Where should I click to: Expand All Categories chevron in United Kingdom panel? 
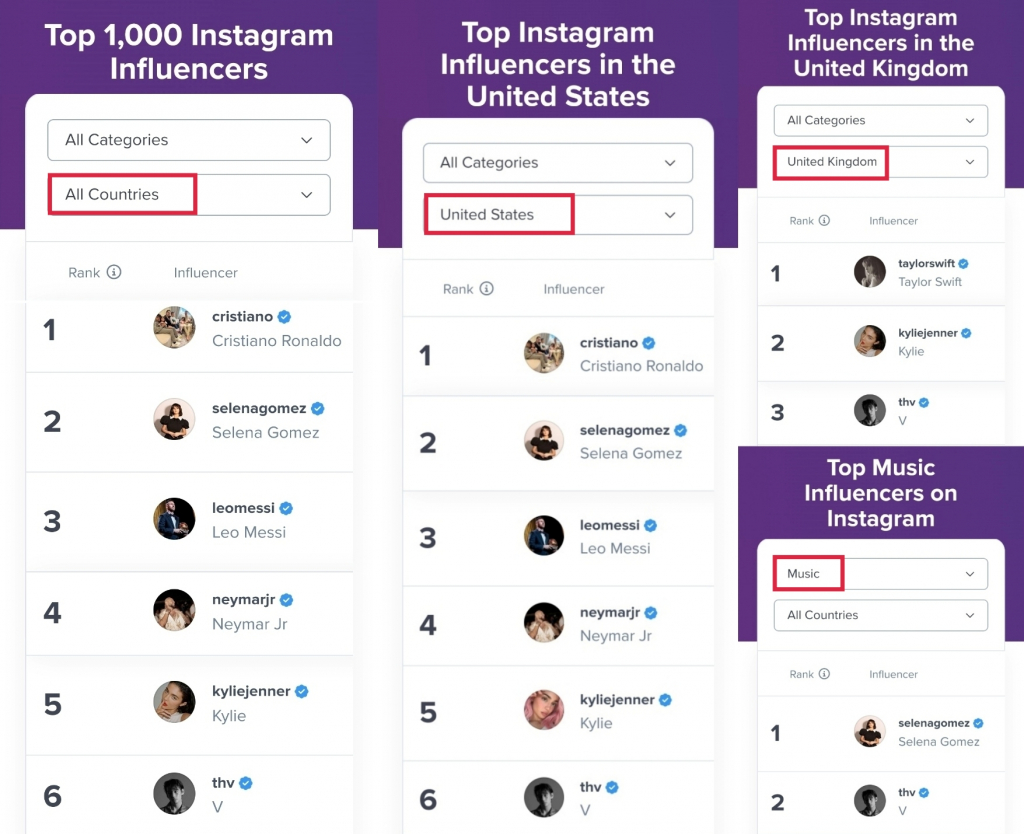pos(970,121)
